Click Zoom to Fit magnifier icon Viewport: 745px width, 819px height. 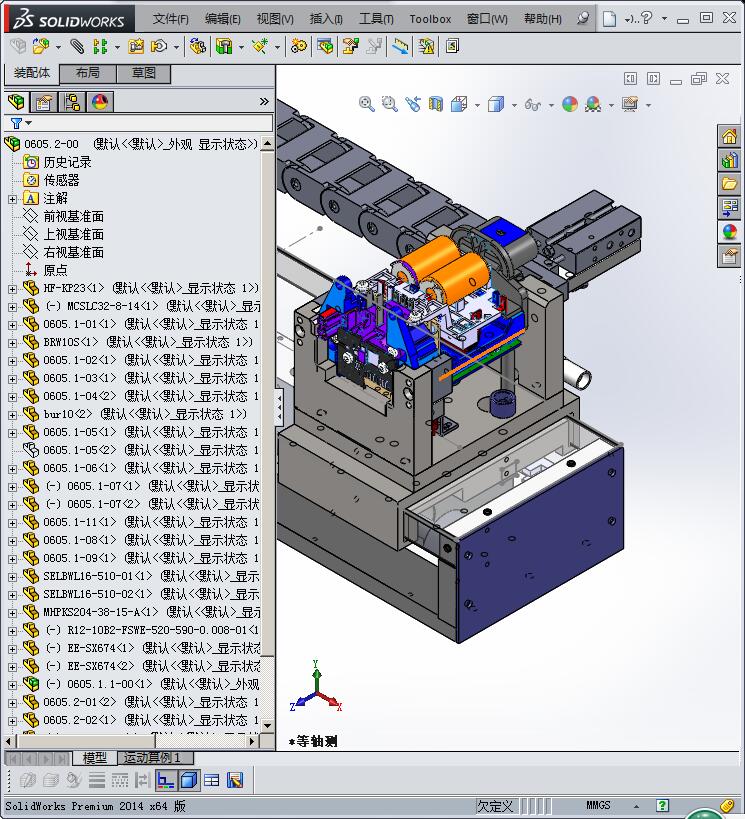pos(367,104)
